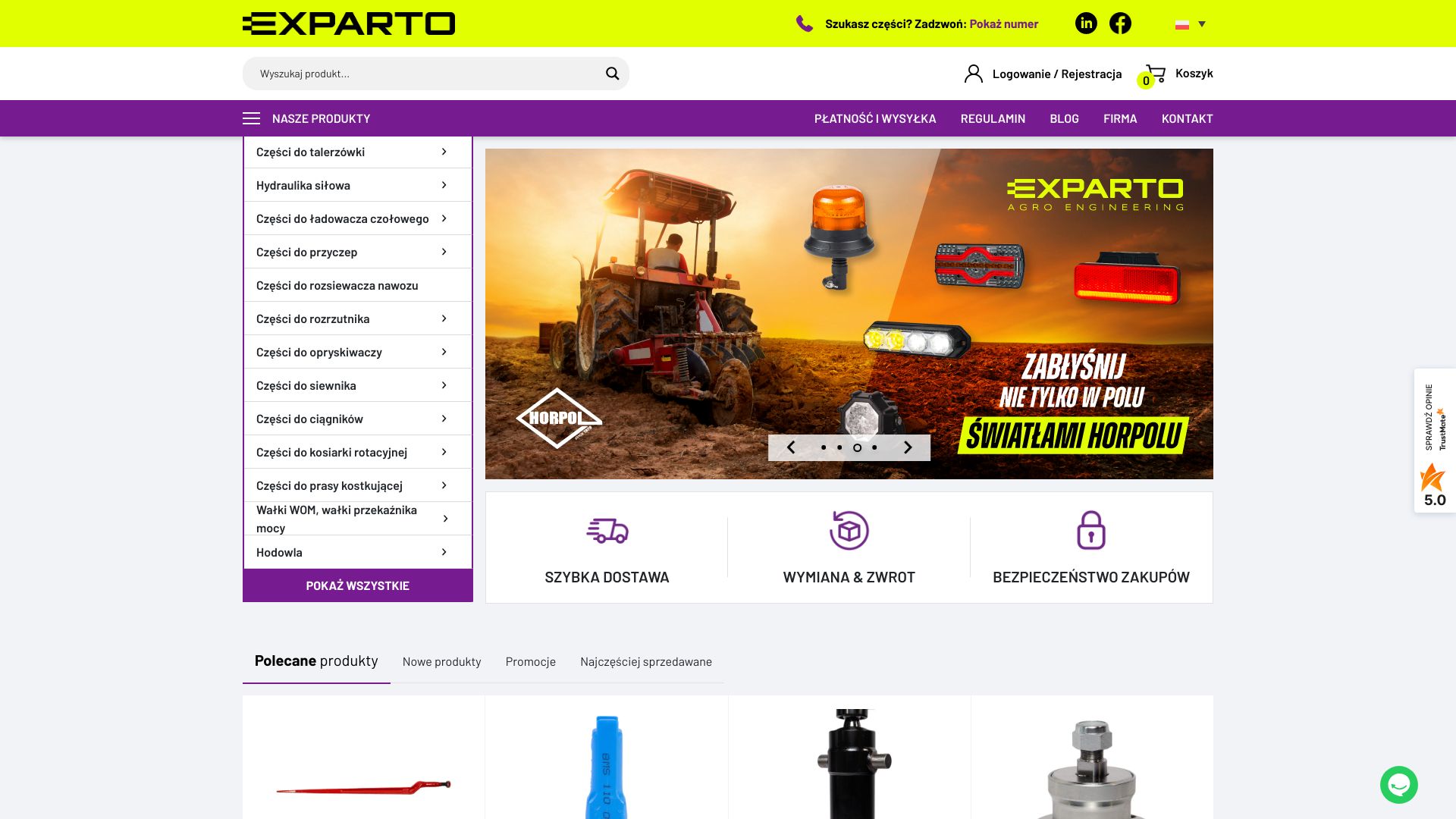Select the fourth banner slide dot
Image resolution: width=1456 pixels, height=819 pixels.
874,447
